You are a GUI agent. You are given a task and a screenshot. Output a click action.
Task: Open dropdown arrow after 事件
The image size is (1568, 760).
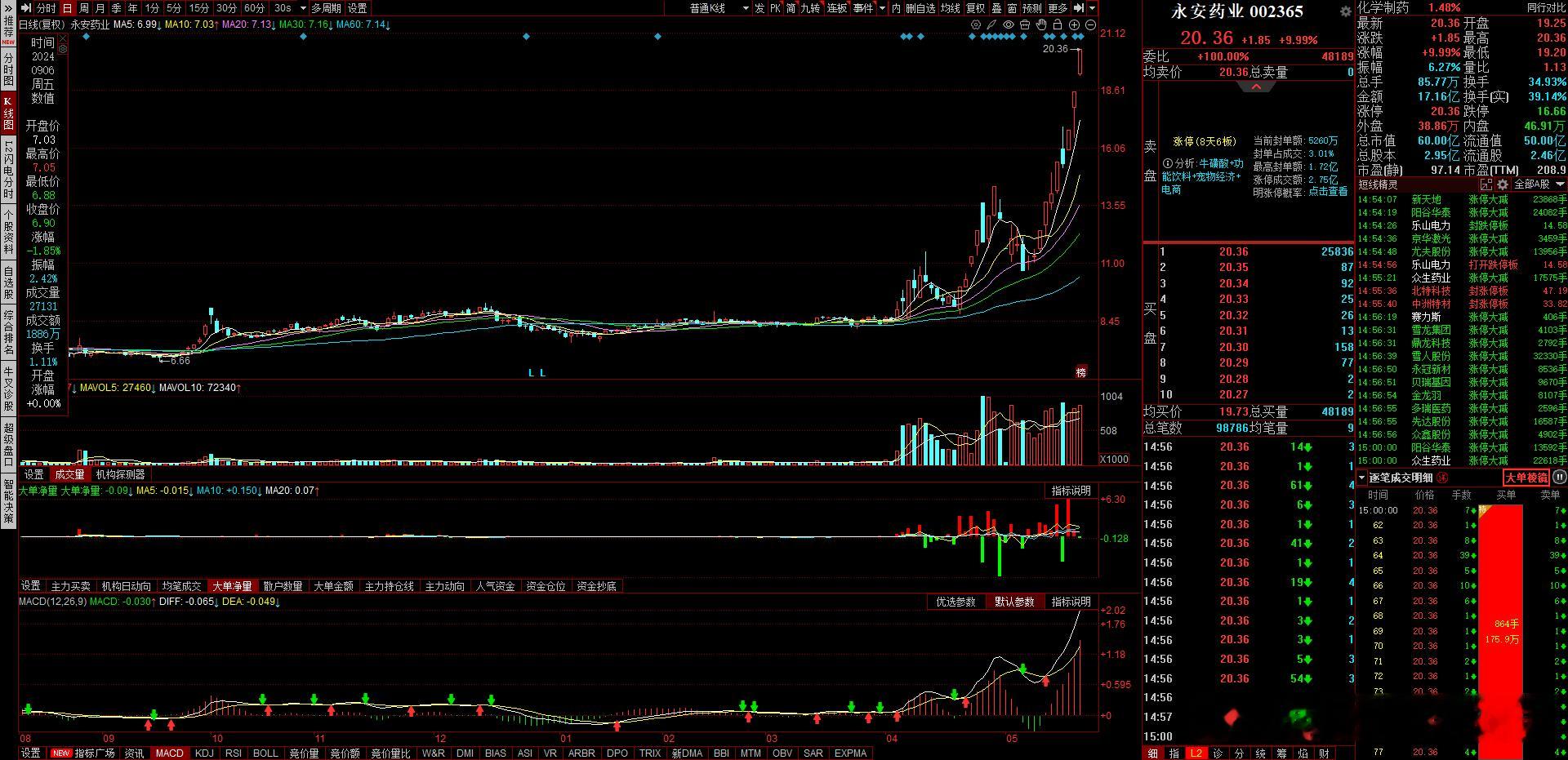coord(882,8)
